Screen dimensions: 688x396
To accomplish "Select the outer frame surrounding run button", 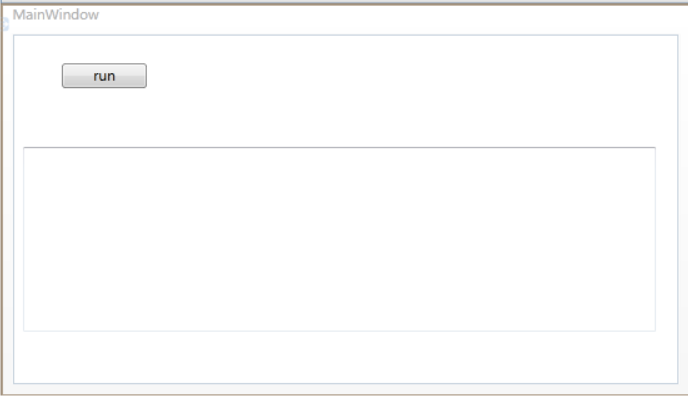I will coord(346,209).
